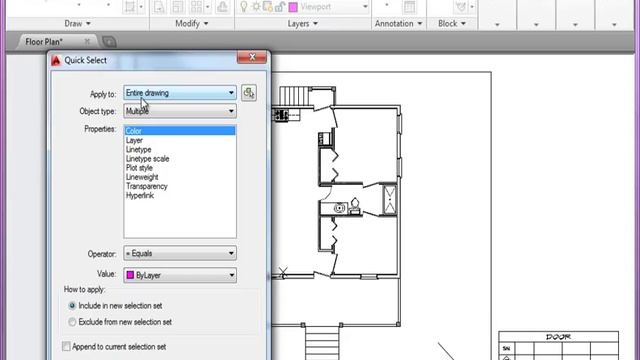Expand the Layers panel
Viewport: 640px width, 360px height.
(302, 24)
